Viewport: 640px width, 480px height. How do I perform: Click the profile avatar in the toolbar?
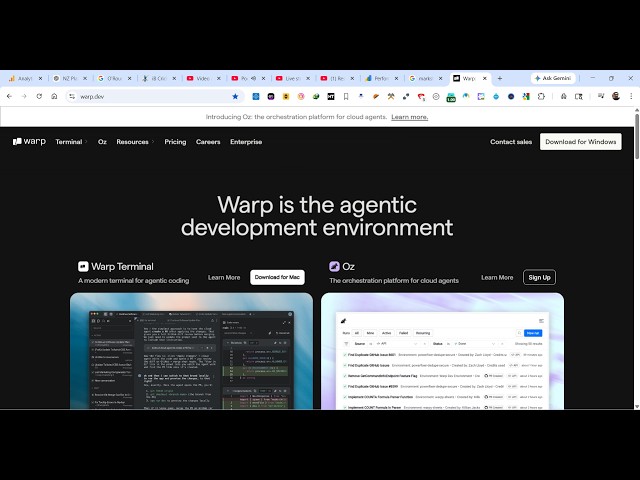pos(616,96)
